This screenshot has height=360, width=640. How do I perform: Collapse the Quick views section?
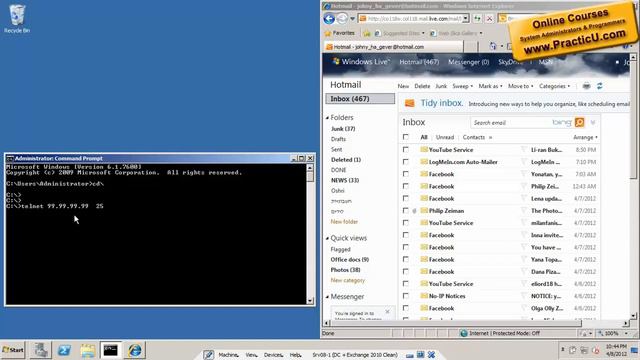click(327, 238)
